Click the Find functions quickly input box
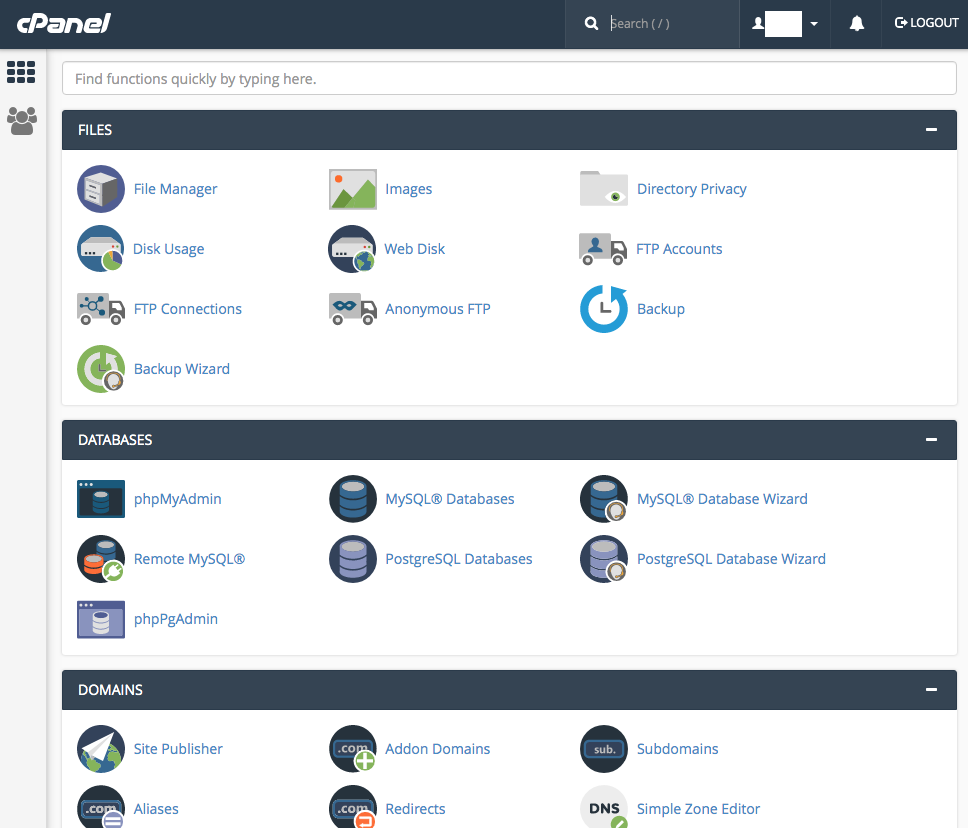Screen dimensions: 968x828 click(x=509, y=78)
